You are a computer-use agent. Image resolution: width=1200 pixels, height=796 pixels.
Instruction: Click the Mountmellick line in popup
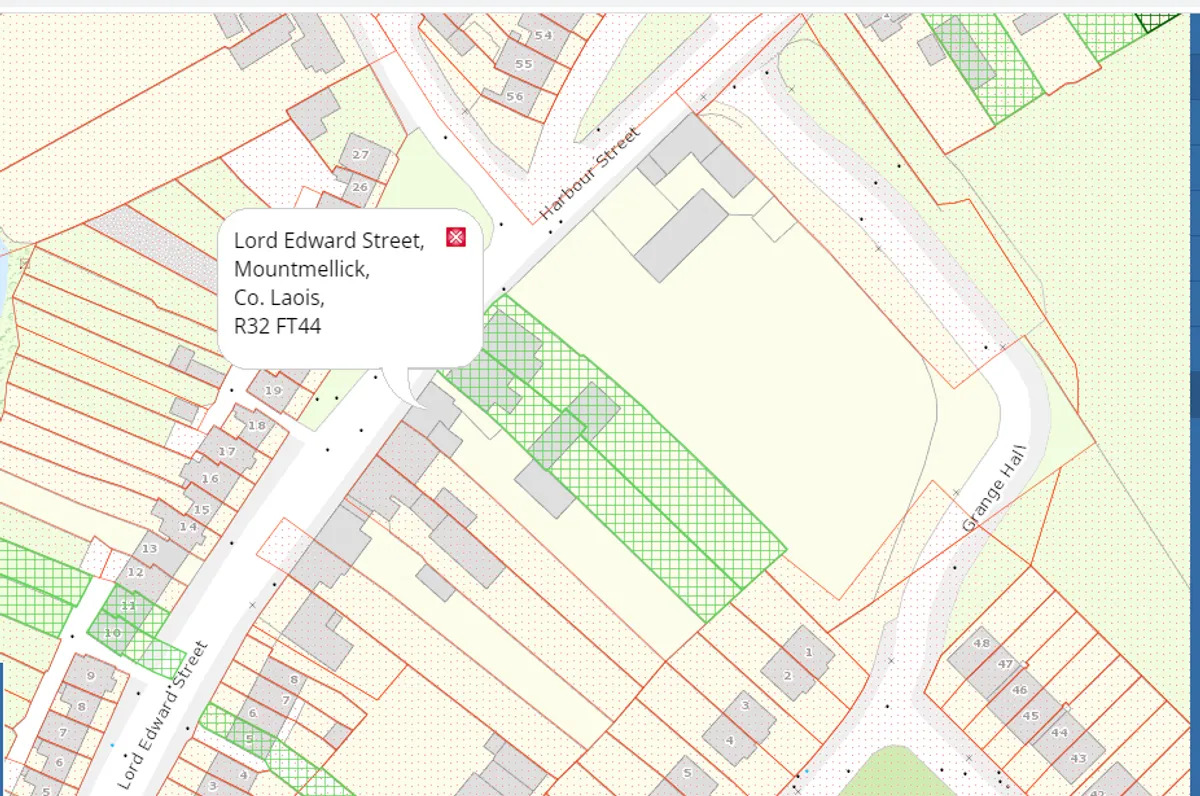pos(302,269)
